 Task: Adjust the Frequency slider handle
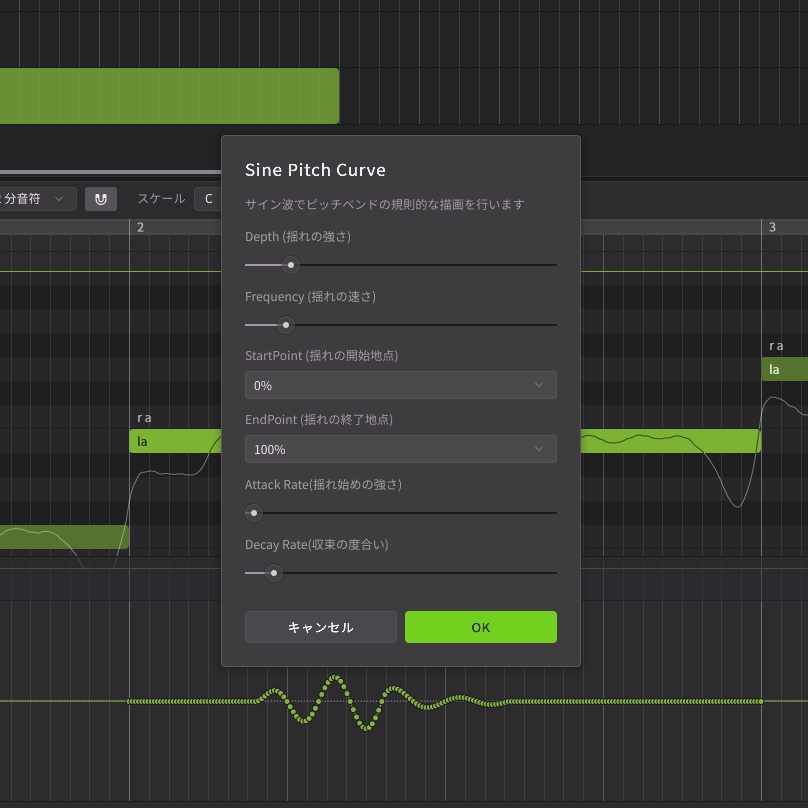point(286,325)
